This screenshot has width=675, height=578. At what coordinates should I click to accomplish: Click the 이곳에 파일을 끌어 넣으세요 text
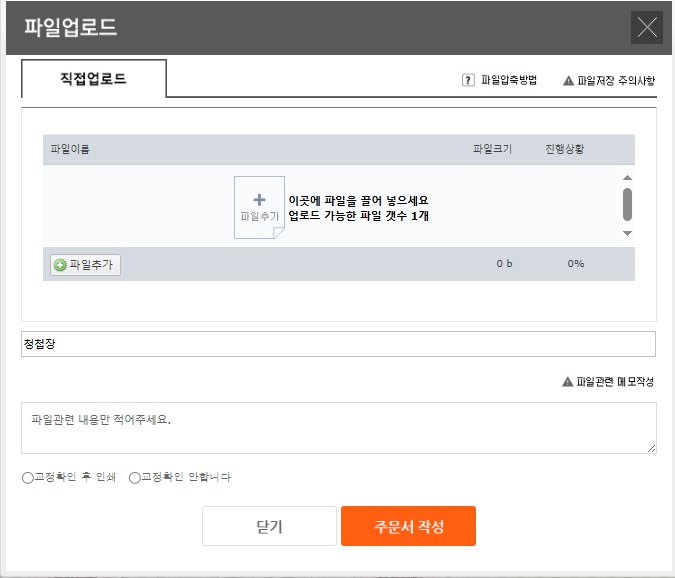coord(358,201)
